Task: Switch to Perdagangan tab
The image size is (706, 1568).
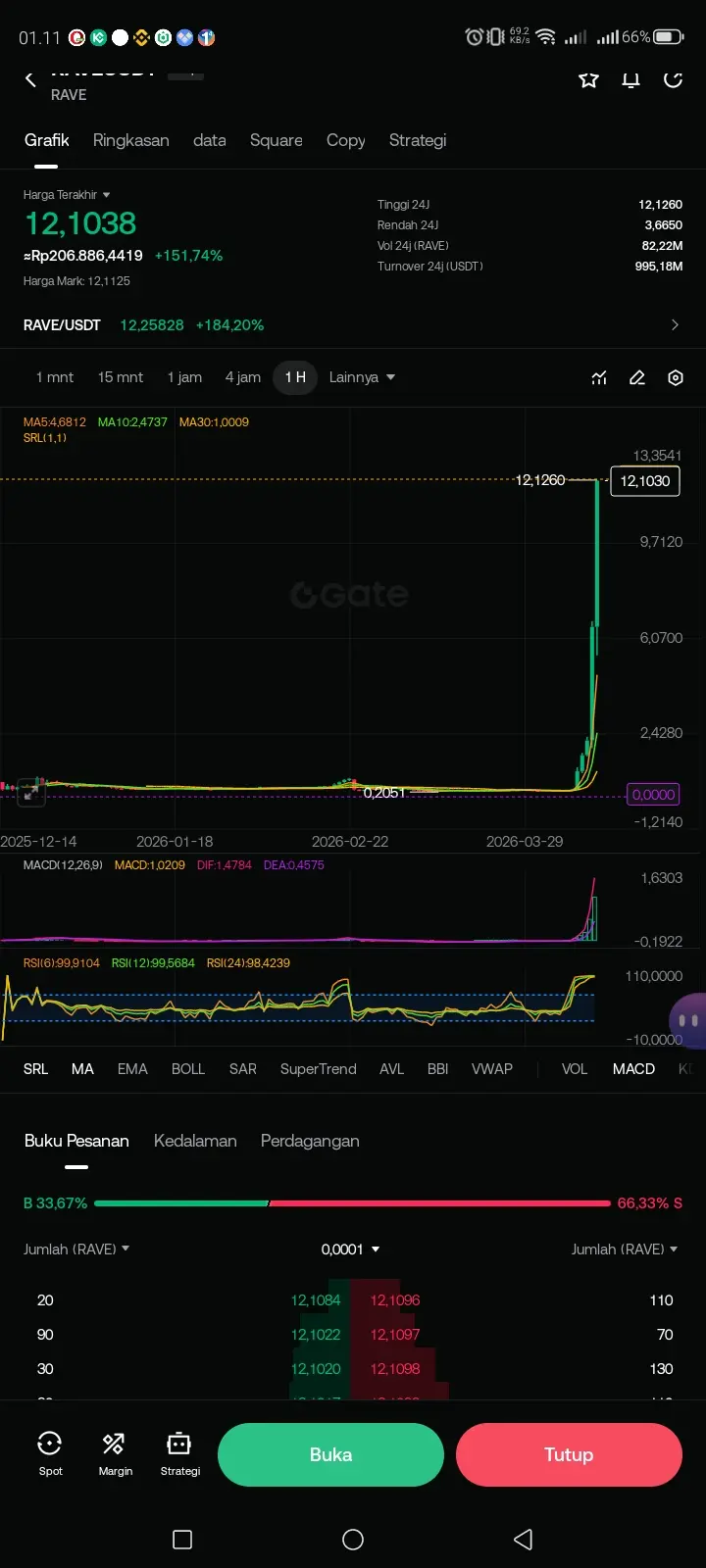Action: (x=310, y=1141)
